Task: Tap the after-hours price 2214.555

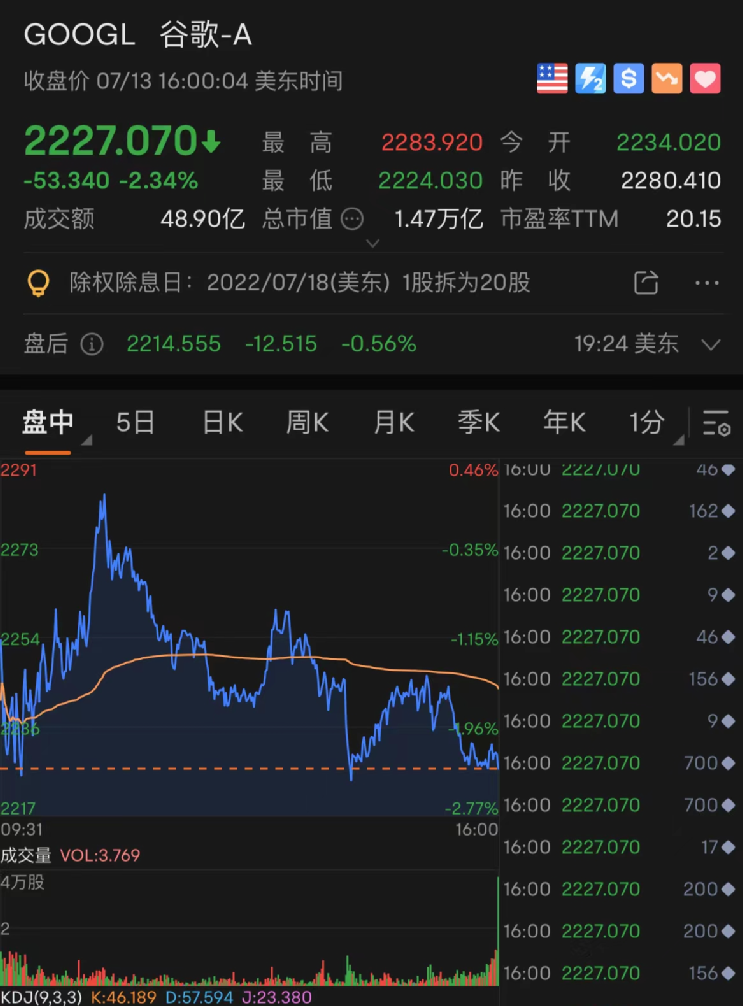Action: point(174,345)
